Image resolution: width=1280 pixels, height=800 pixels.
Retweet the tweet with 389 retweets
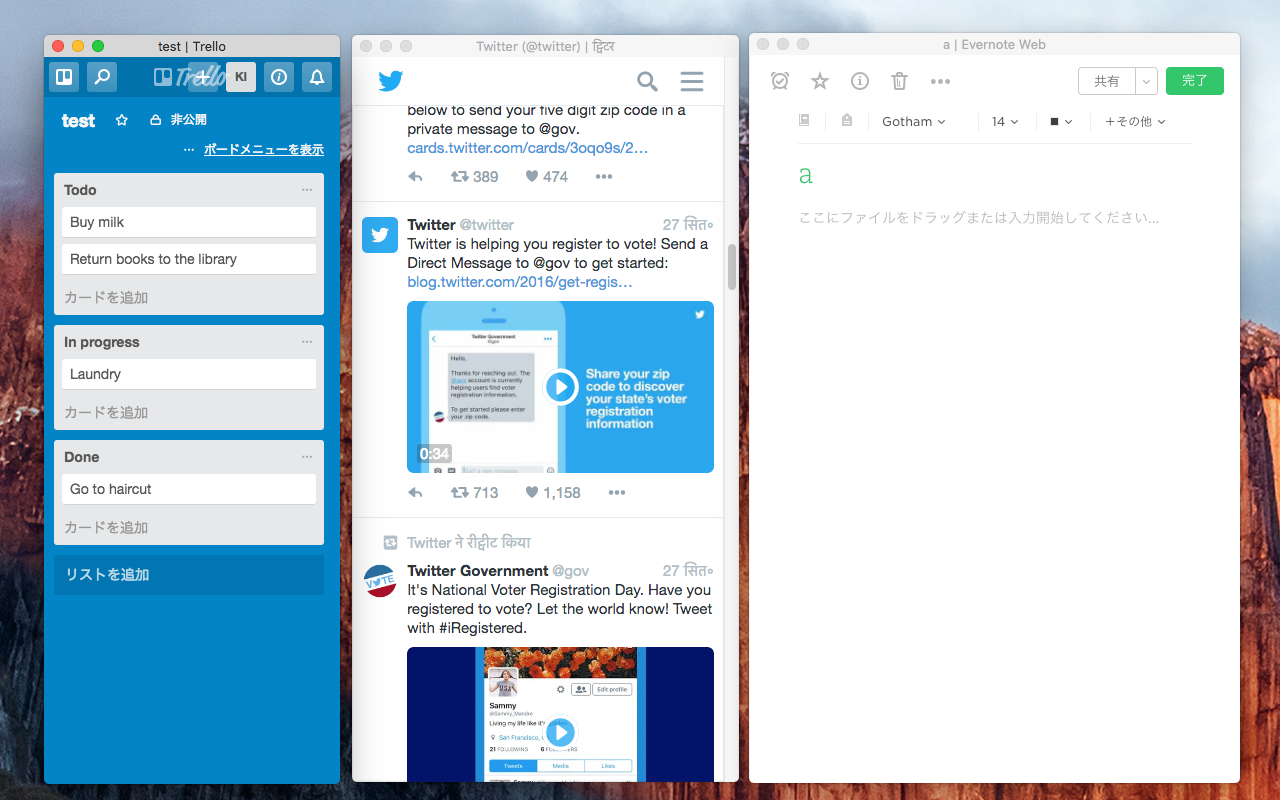[474, 176]
